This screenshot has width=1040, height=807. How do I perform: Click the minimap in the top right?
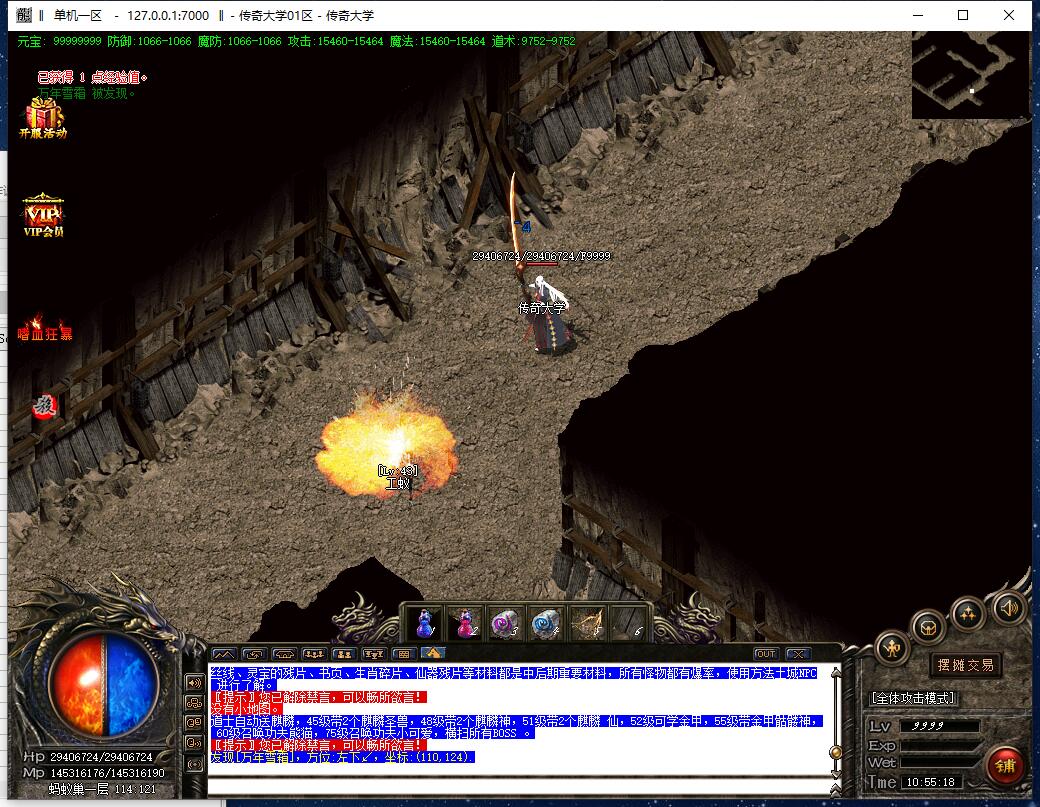point(970,76)
